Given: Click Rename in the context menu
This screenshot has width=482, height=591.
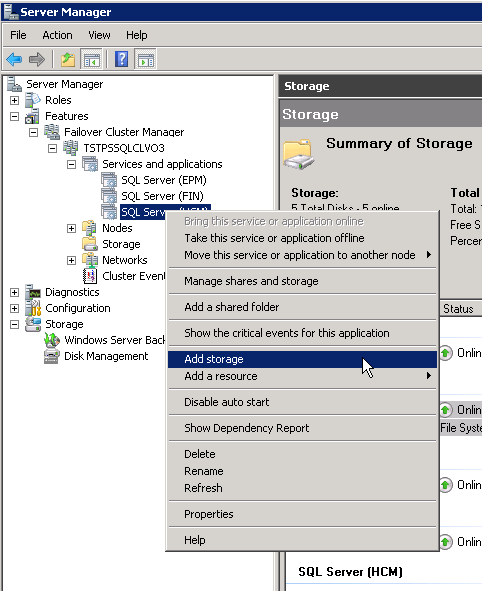Looking at the screenshot, I should [x=302, y=471].
